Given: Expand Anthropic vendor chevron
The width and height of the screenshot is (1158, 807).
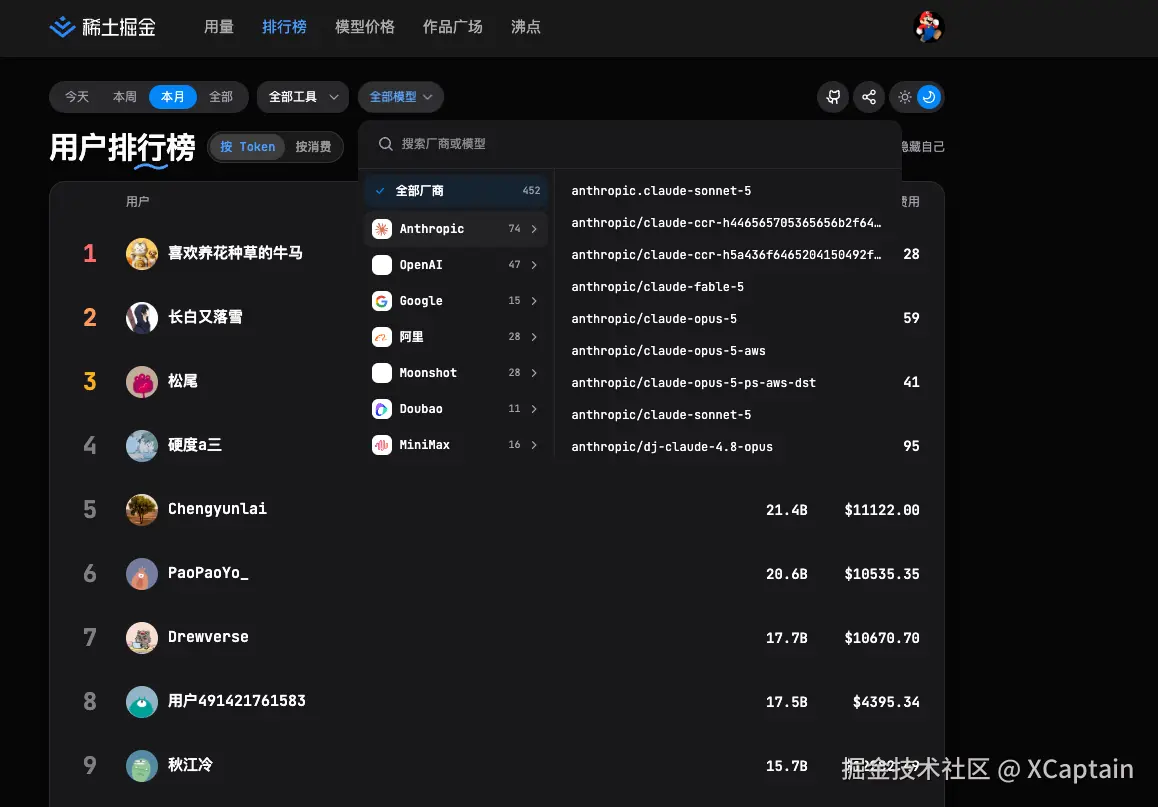Looking at the screenshot, I should pyautogui.click(x=534, y=229).
